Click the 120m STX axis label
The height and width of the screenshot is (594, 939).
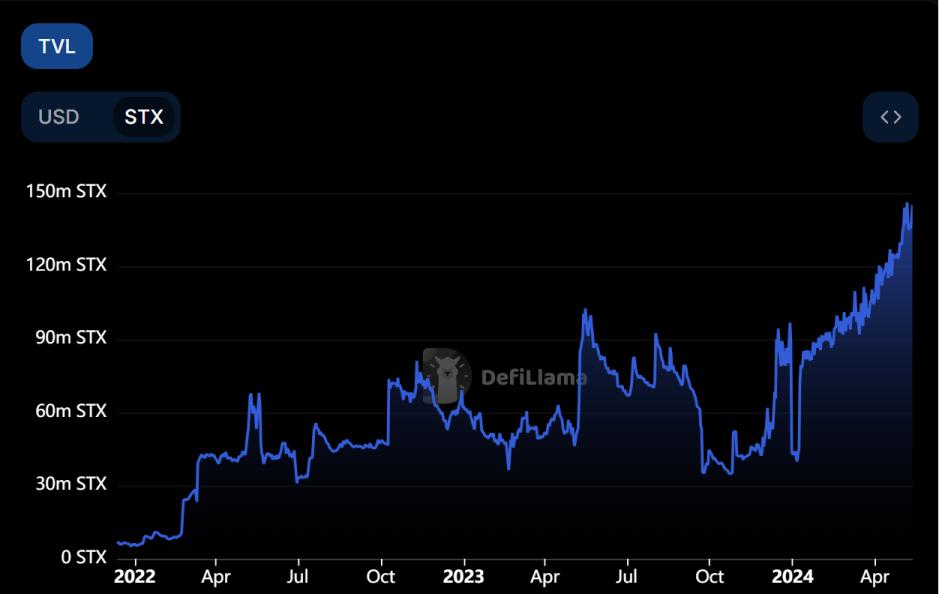66,265
